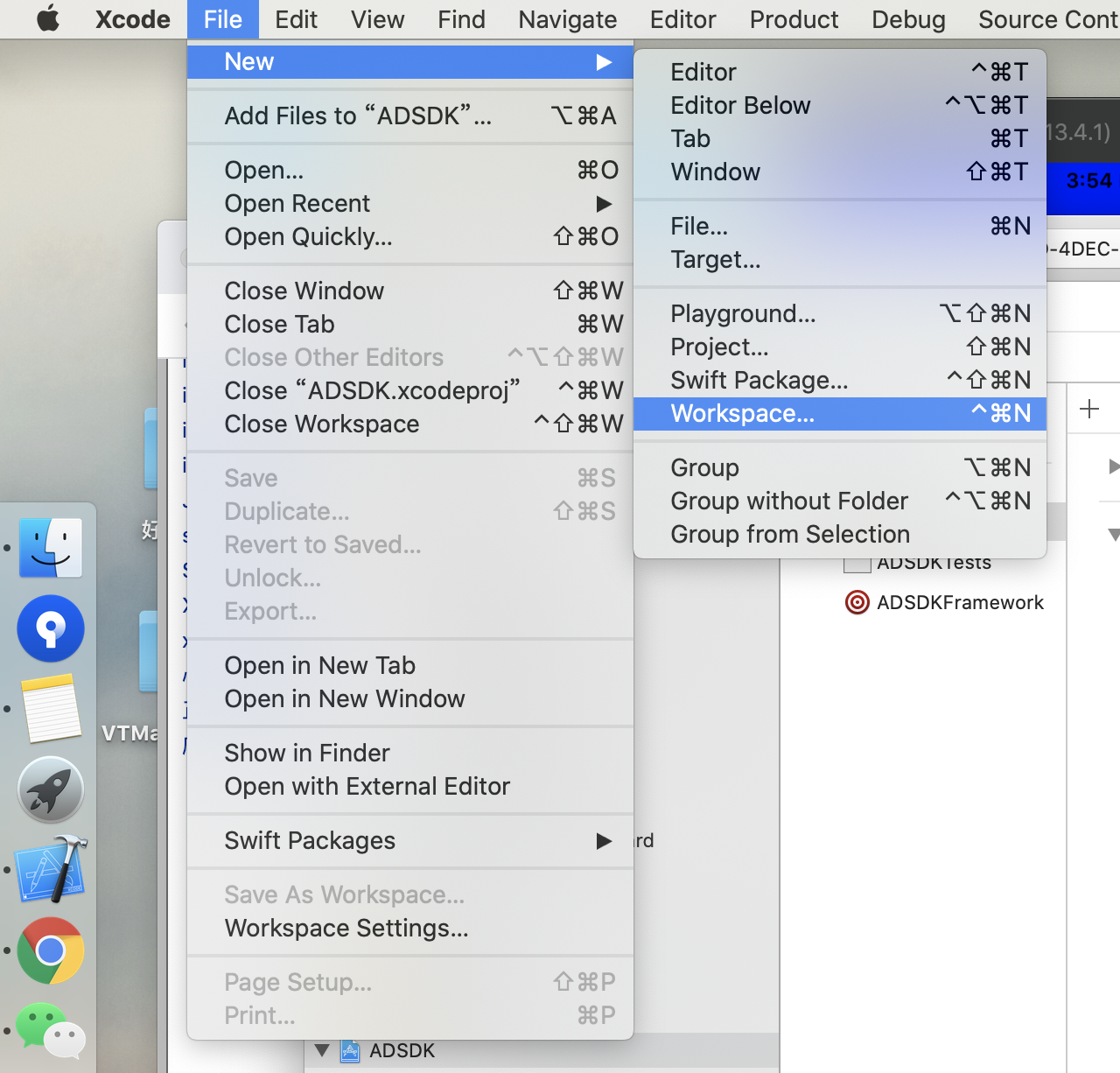
Task: Expand the Swift Packages submenu
Action: click(604, 841)
